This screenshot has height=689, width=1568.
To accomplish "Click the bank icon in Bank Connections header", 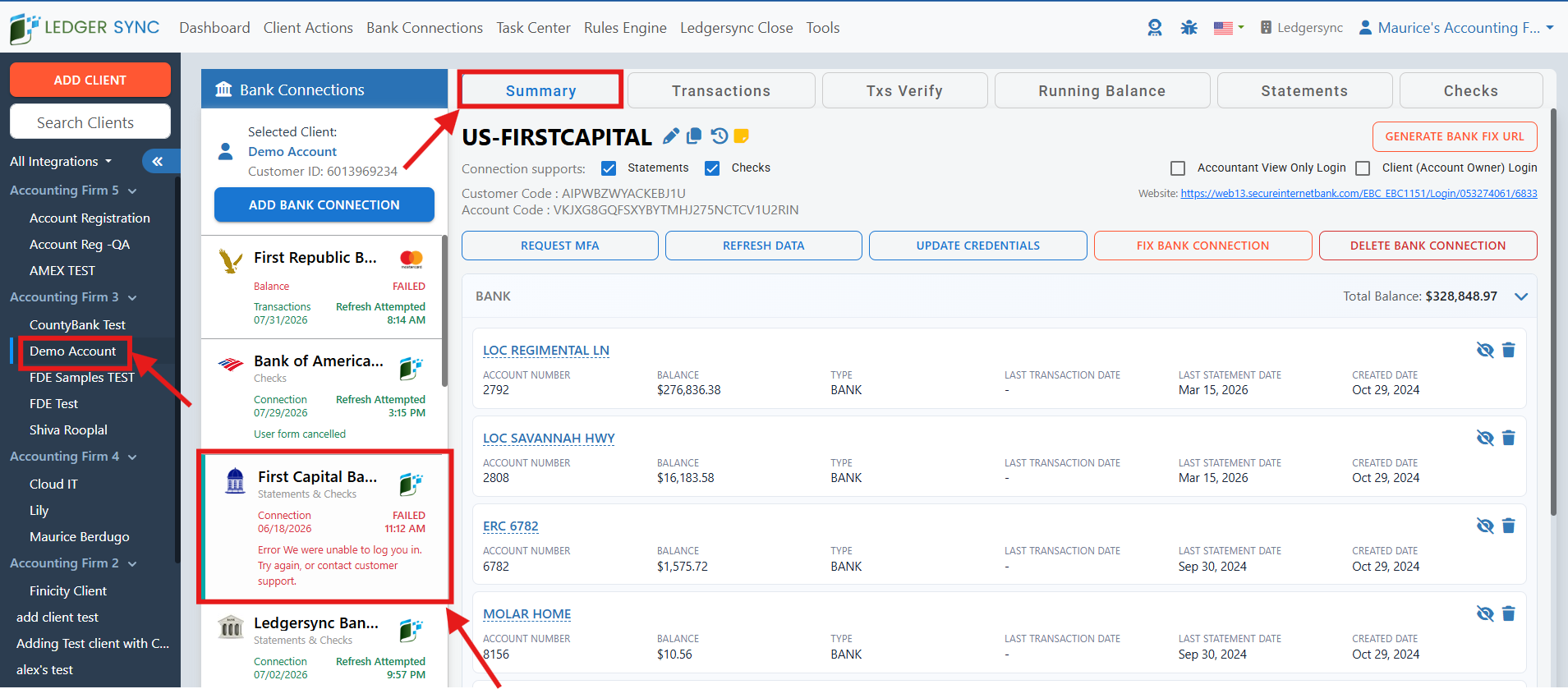I will click(223, 90).
